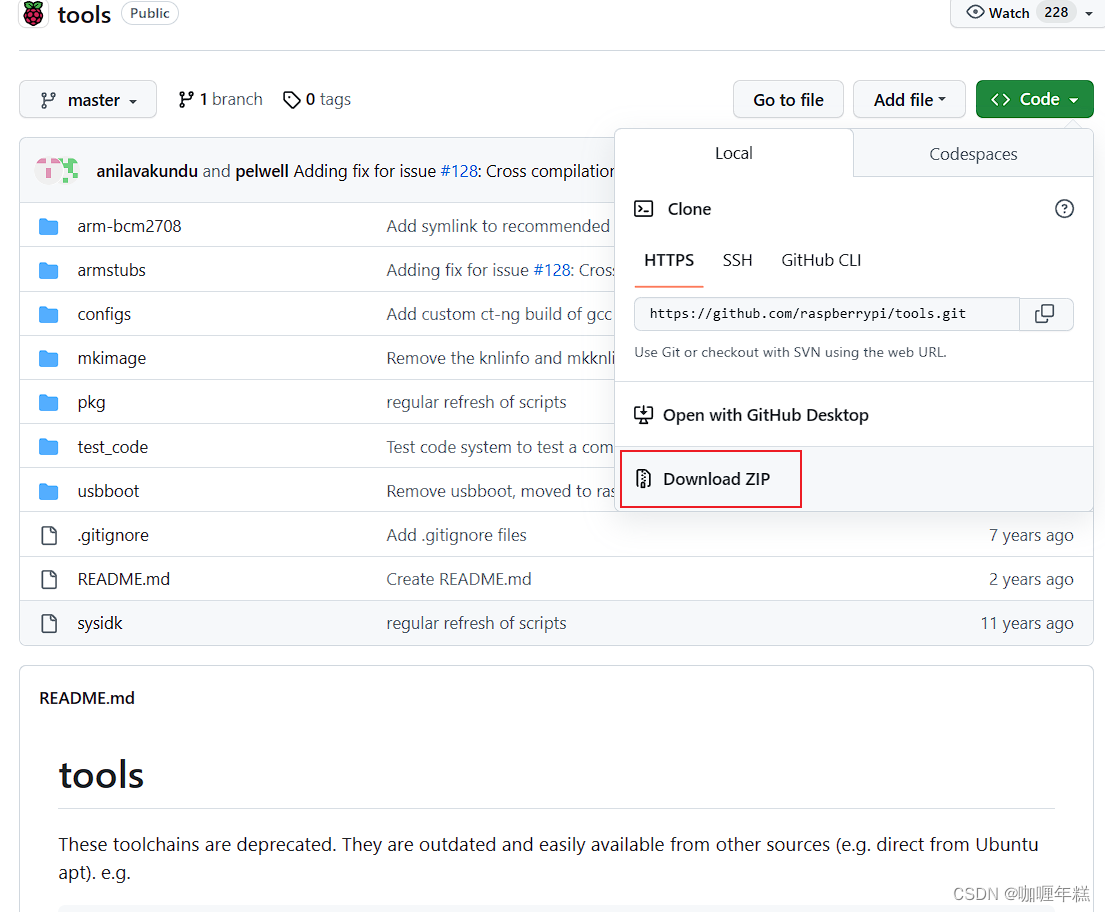Click '11 years ago' on sysidk row

(1027, 623)
